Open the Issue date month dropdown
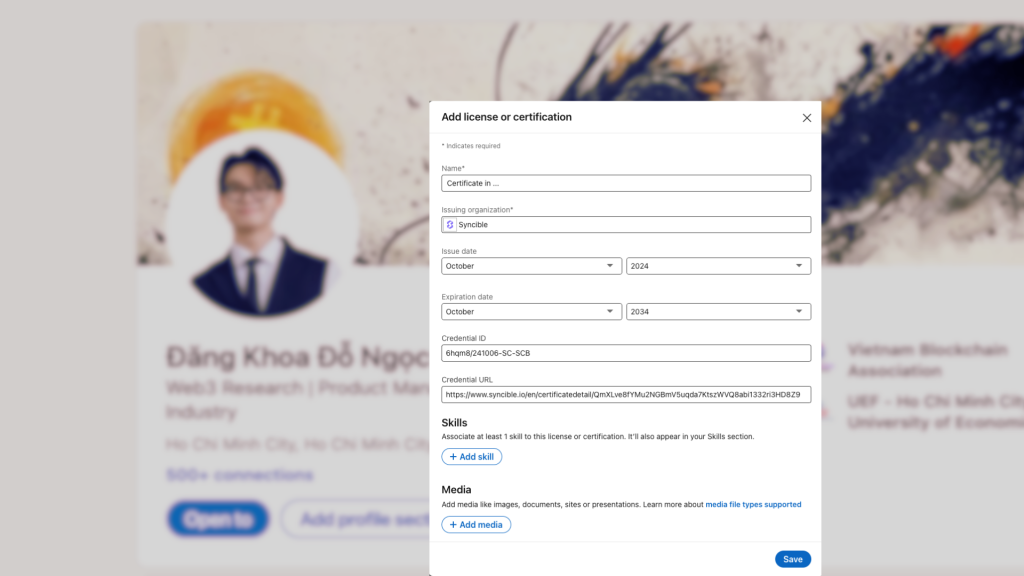 tap(531, 266)
